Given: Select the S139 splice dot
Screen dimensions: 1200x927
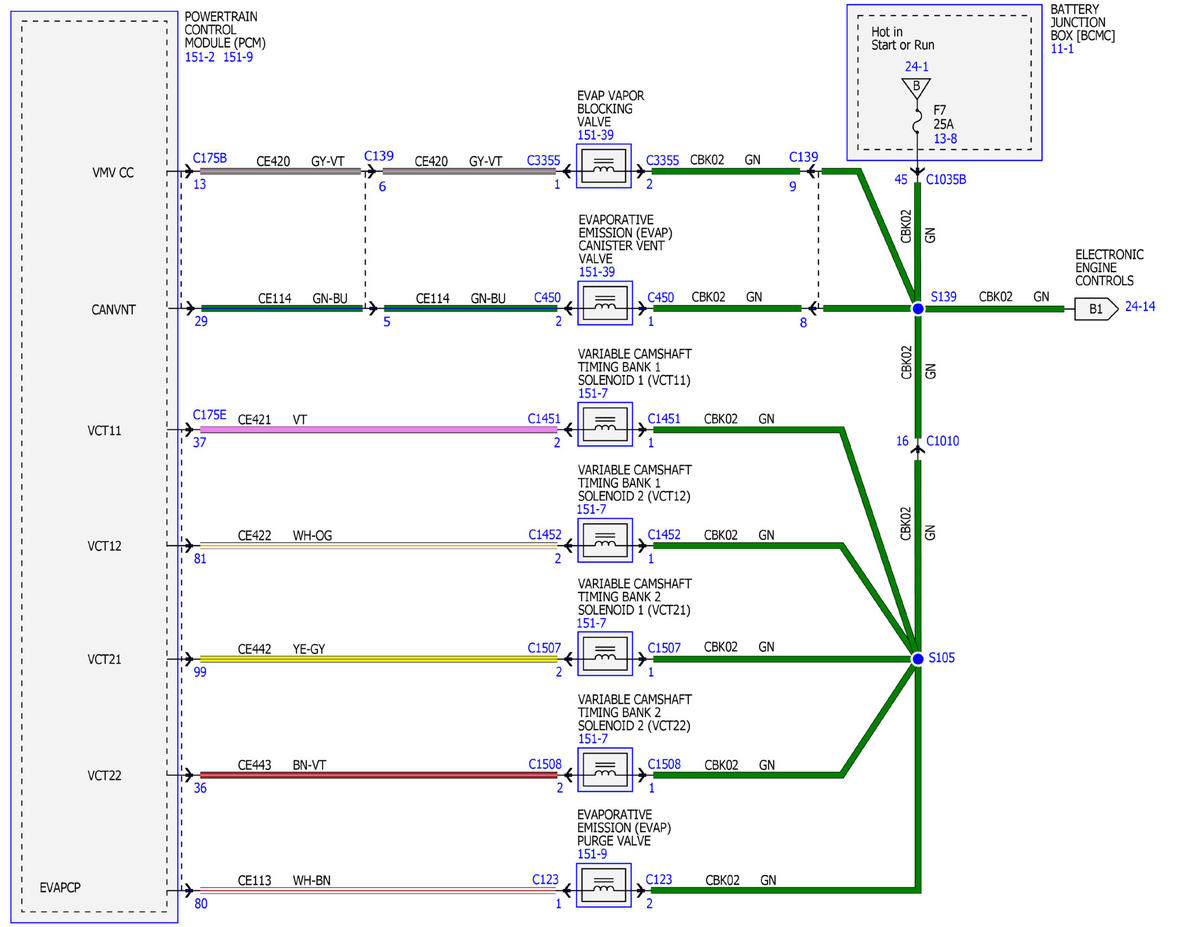Looking at the screenshot, I should [x=917, y=309].
